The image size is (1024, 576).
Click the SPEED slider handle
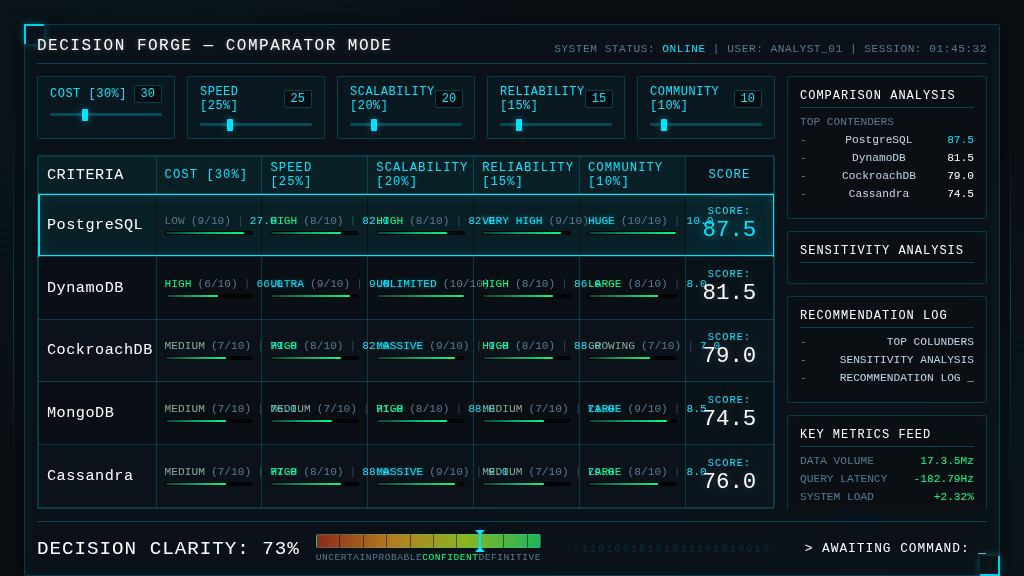230,125
